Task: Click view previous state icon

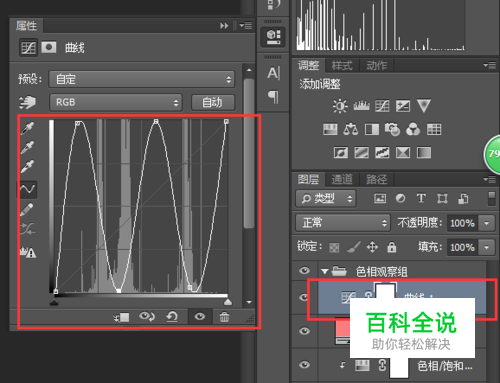Action: click(x=147, y=316)
